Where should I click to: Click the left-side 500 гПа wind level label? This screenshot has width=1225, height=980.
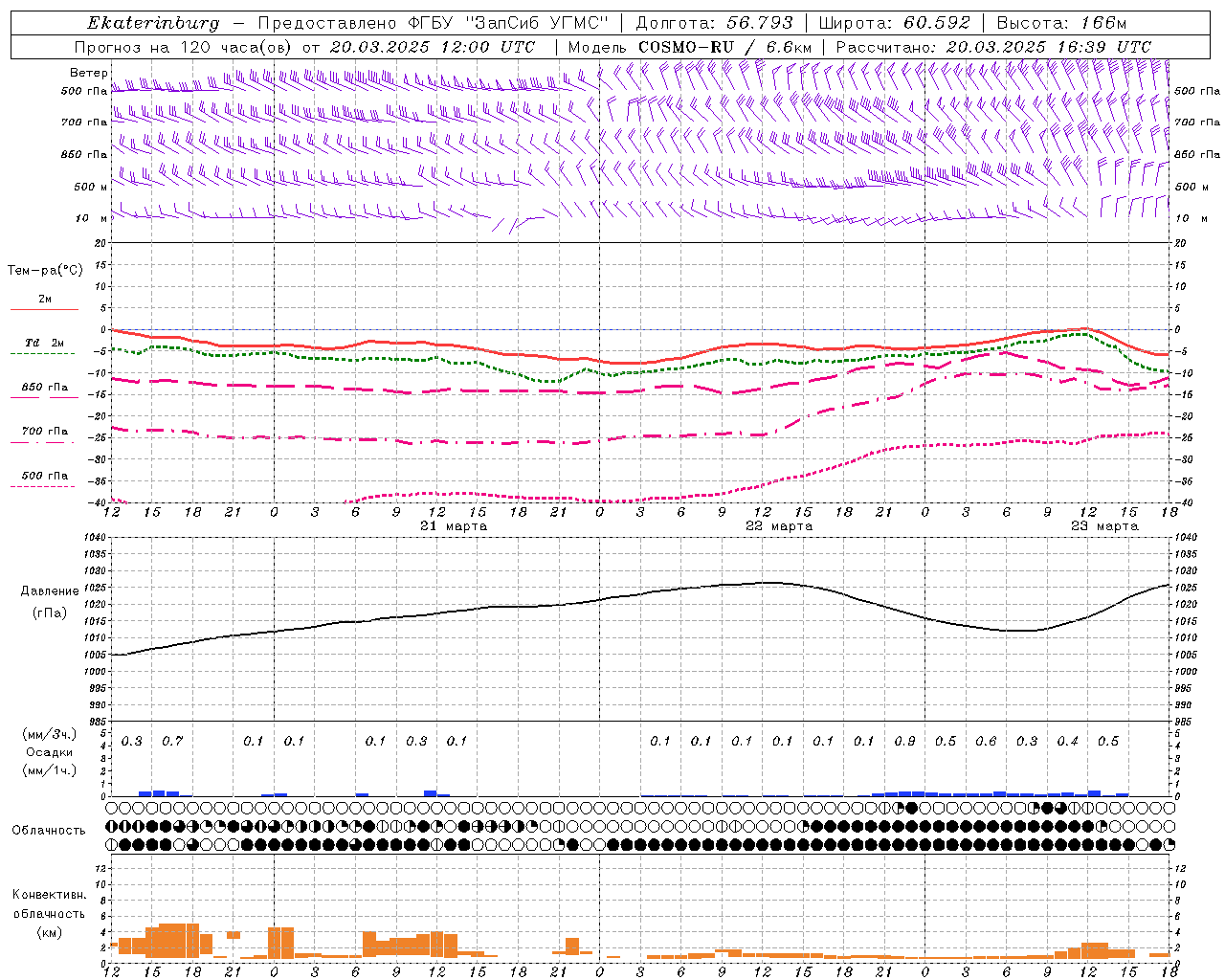click(84, 91)
